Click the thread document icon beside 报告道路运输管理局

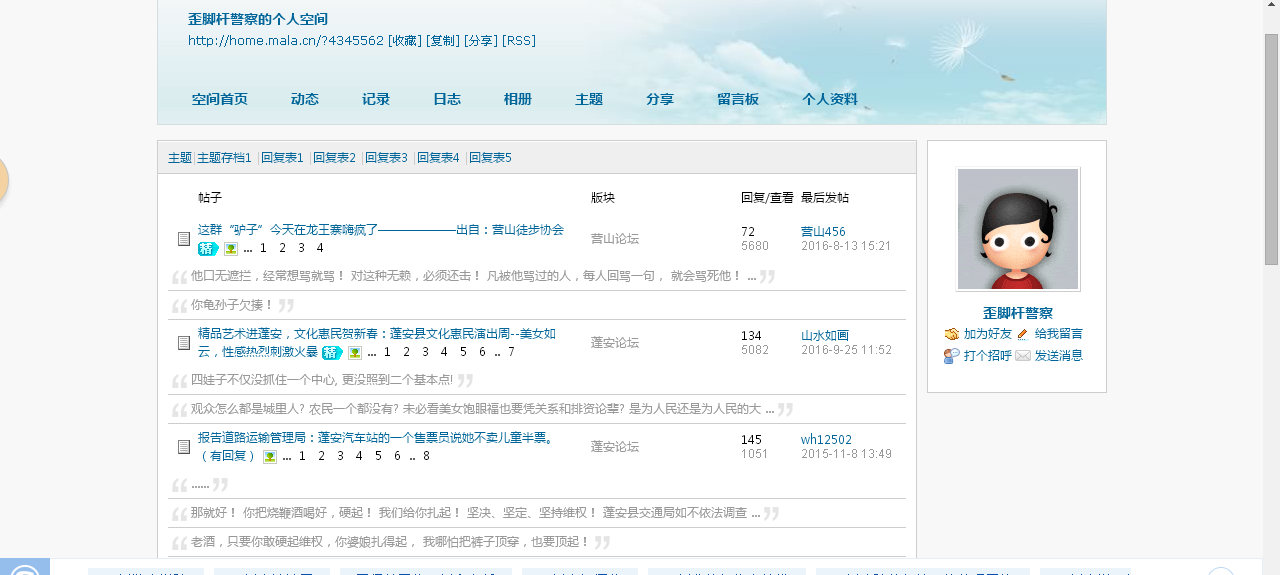point(184,447)
